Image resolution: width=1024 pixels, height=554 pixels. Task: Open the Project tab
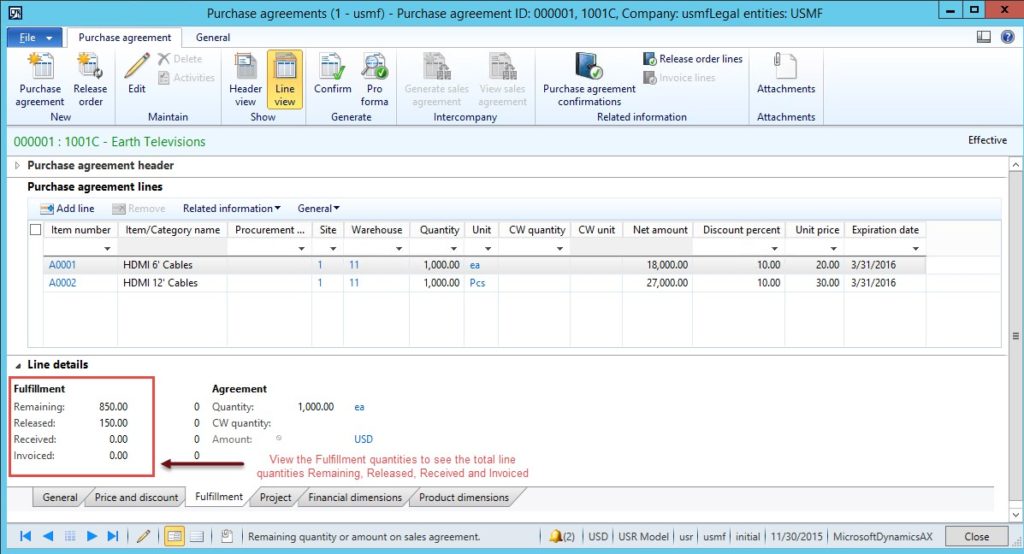coord(276,497)
